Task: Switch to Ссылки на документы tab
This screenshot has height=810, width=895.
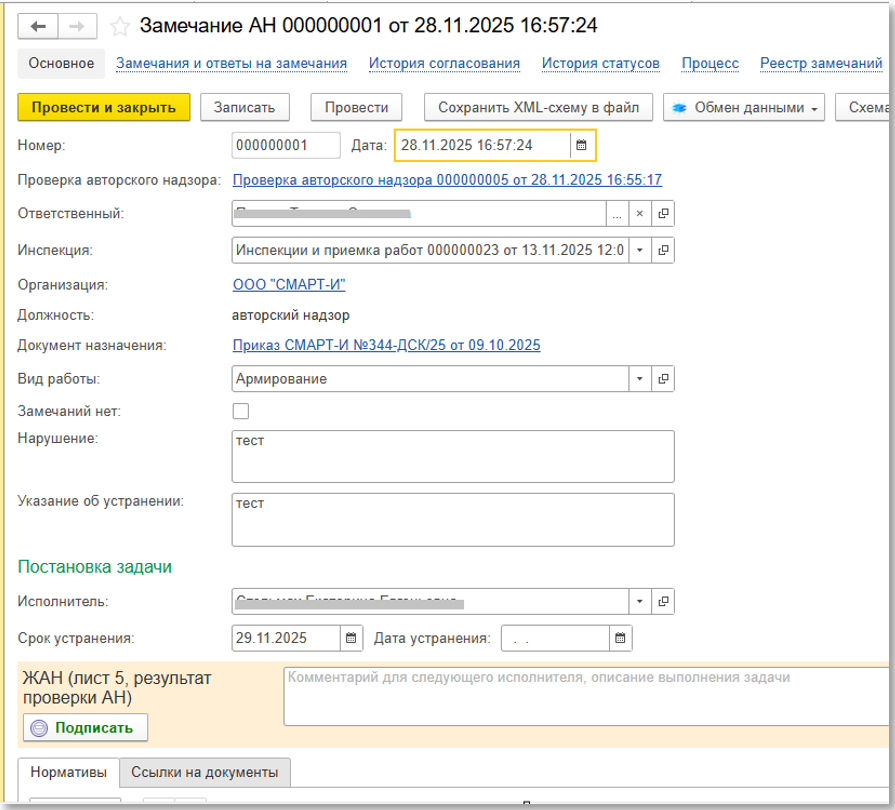Action: [x=205, y=772]
